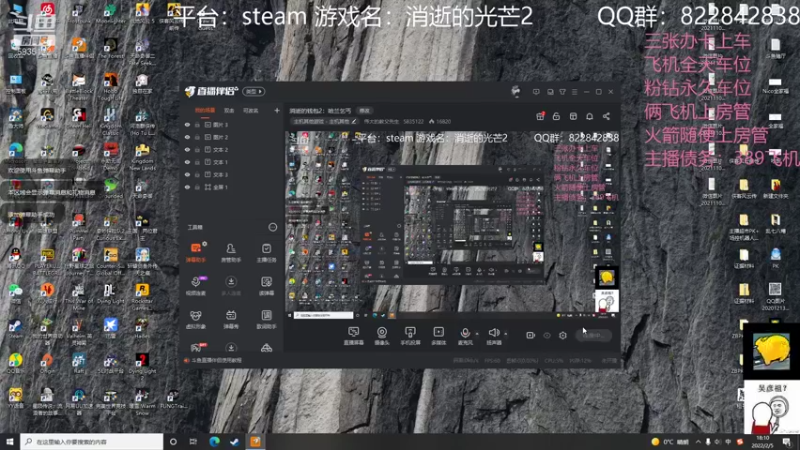Add a 手机投屏 phone cast source
Image resolution: width=800 pixels, height=450 pixels.
[x=410, y=336]
